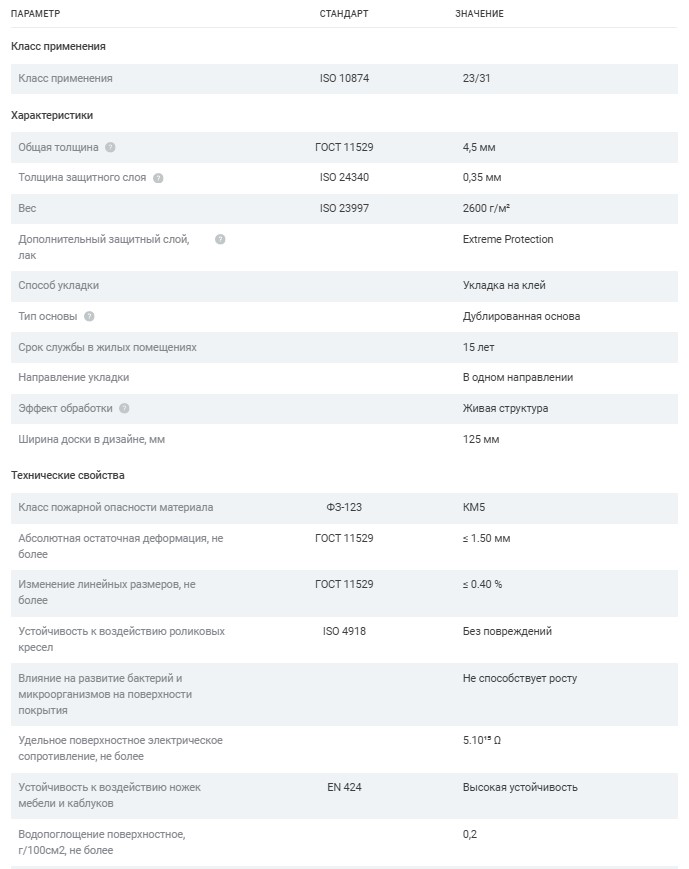Select the Живая структура value
This screenshot has width=689, height=869.
click(506, 408)
